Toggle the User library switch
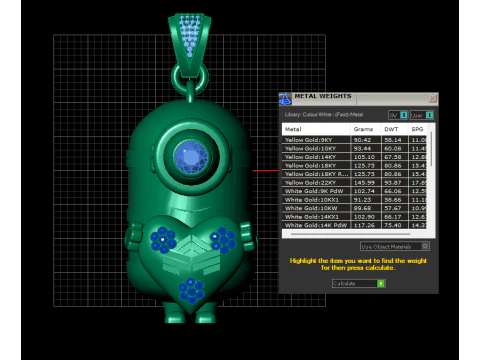Screen dimensions: 480x360 point(430,115)
